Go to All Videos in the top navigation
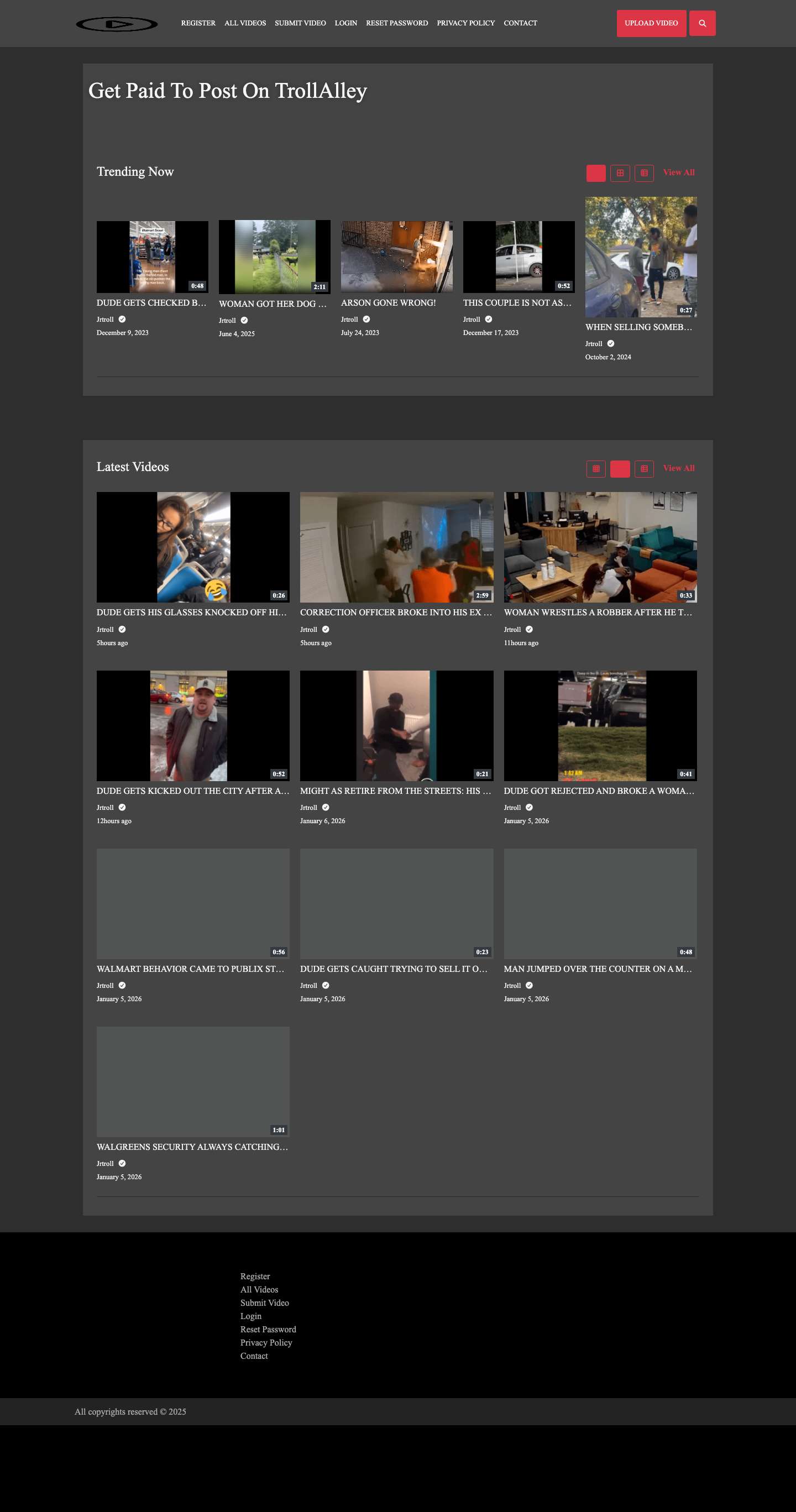 tap(245, 23)
